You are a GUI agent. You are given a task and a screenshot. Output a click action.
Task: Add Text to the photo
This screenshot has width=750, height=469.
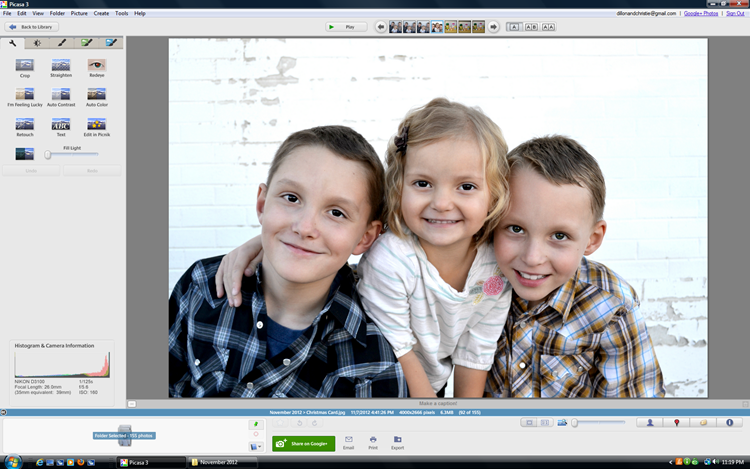[61, 127]
